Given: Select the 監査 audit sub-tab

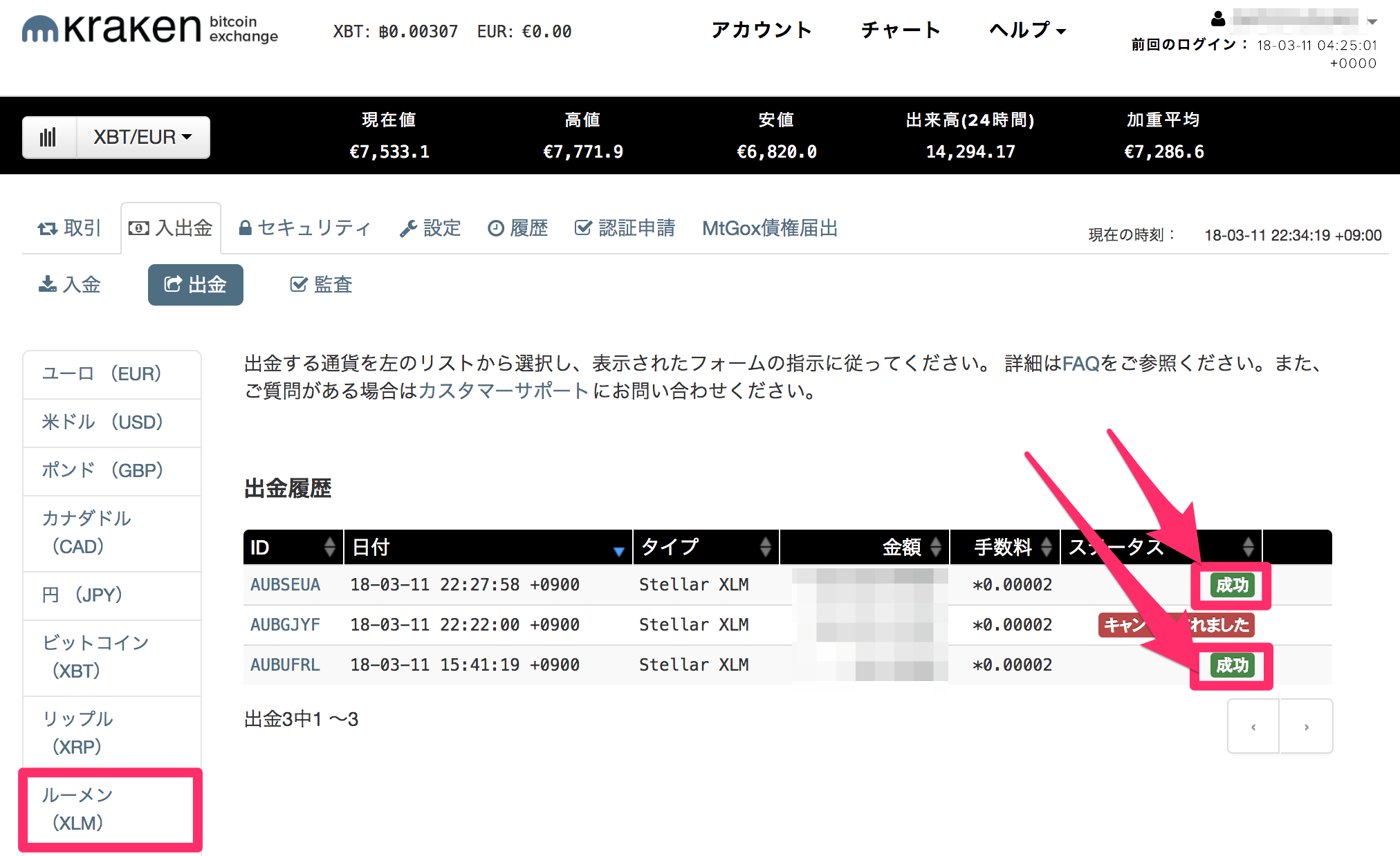Looking at the screenshot, I should [322, 284].
